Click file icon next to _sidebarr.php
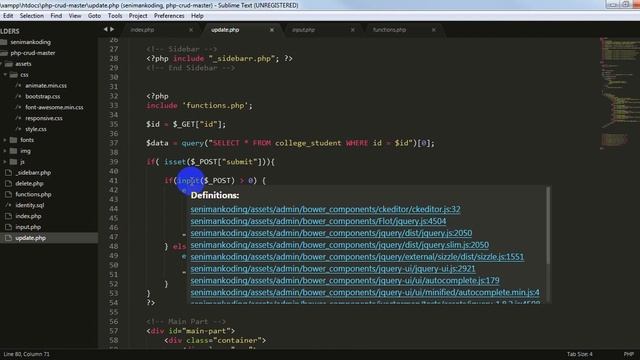The height and width of the screenshot is (360, 640). pyautogui.click(x=8, y=173)
